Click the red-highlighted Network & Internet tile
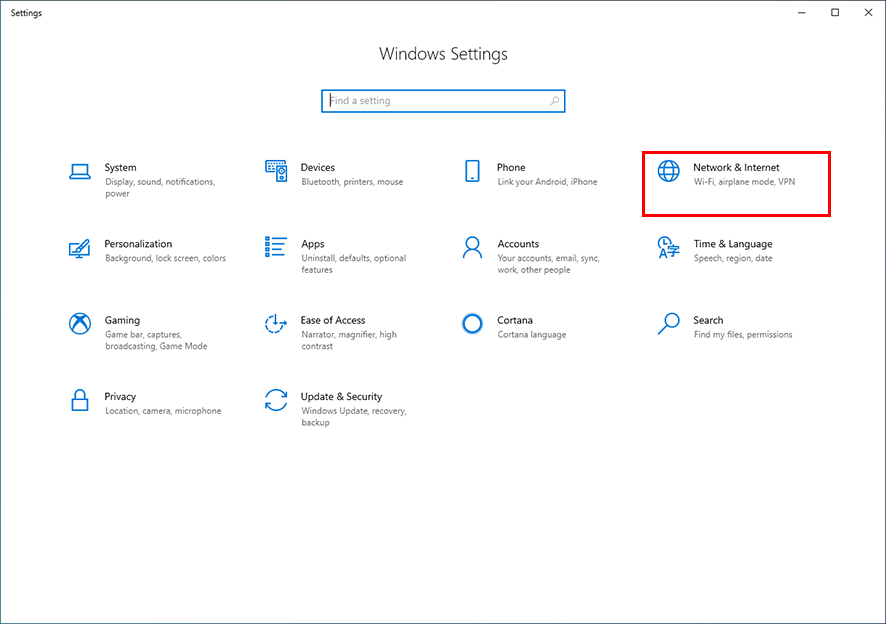This screenshot has height=624, width=886. (x=736, y=183)
